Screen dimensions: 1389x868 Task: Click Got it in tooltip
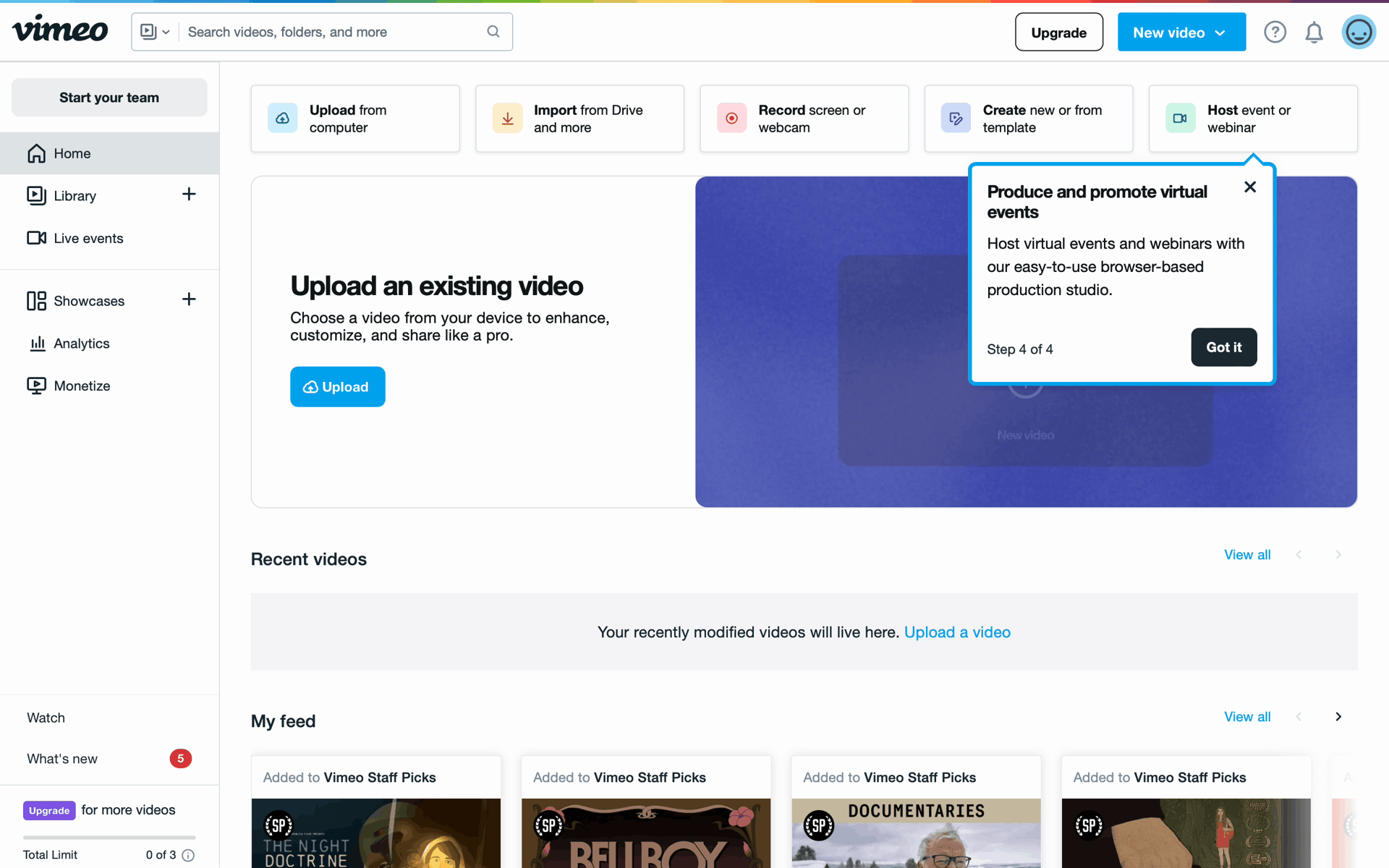(1224, 347)
